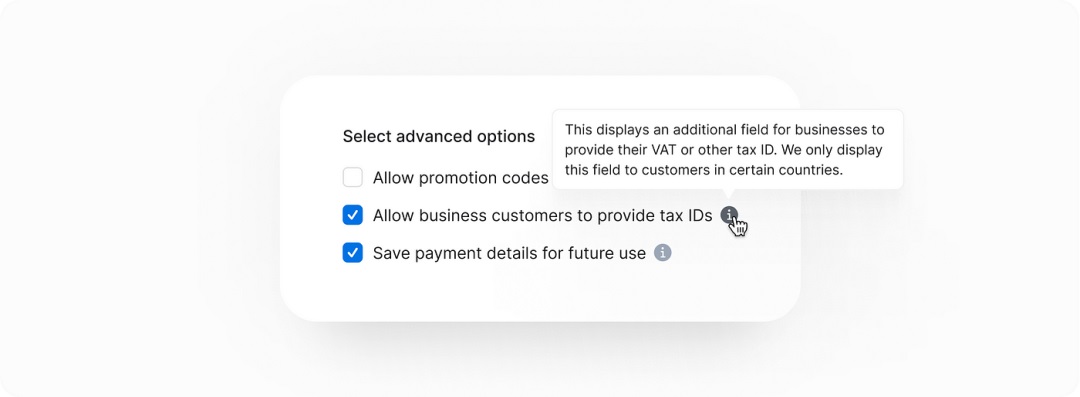Click the 'Allow promotion codes' label text
The image size is (1080, 397).
(x=460, y=178)
